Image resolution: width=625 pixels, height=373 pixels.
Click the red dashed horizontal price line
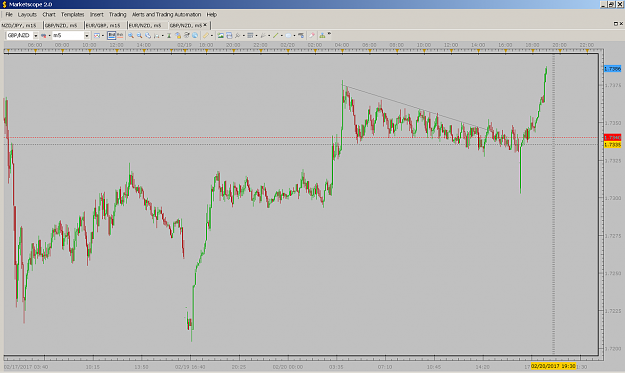point(301,137)
